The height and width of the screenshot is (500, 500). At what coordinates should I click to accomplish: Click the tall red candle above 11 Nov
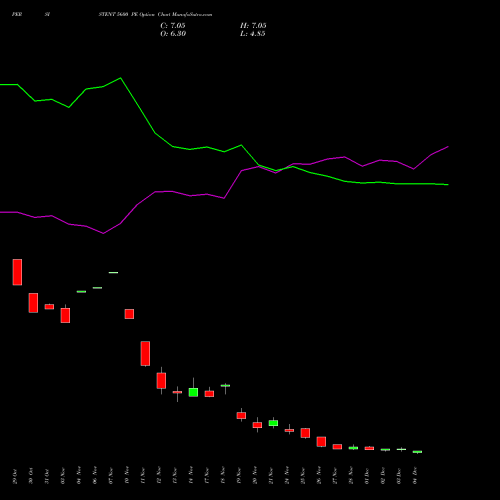point(145,353)
